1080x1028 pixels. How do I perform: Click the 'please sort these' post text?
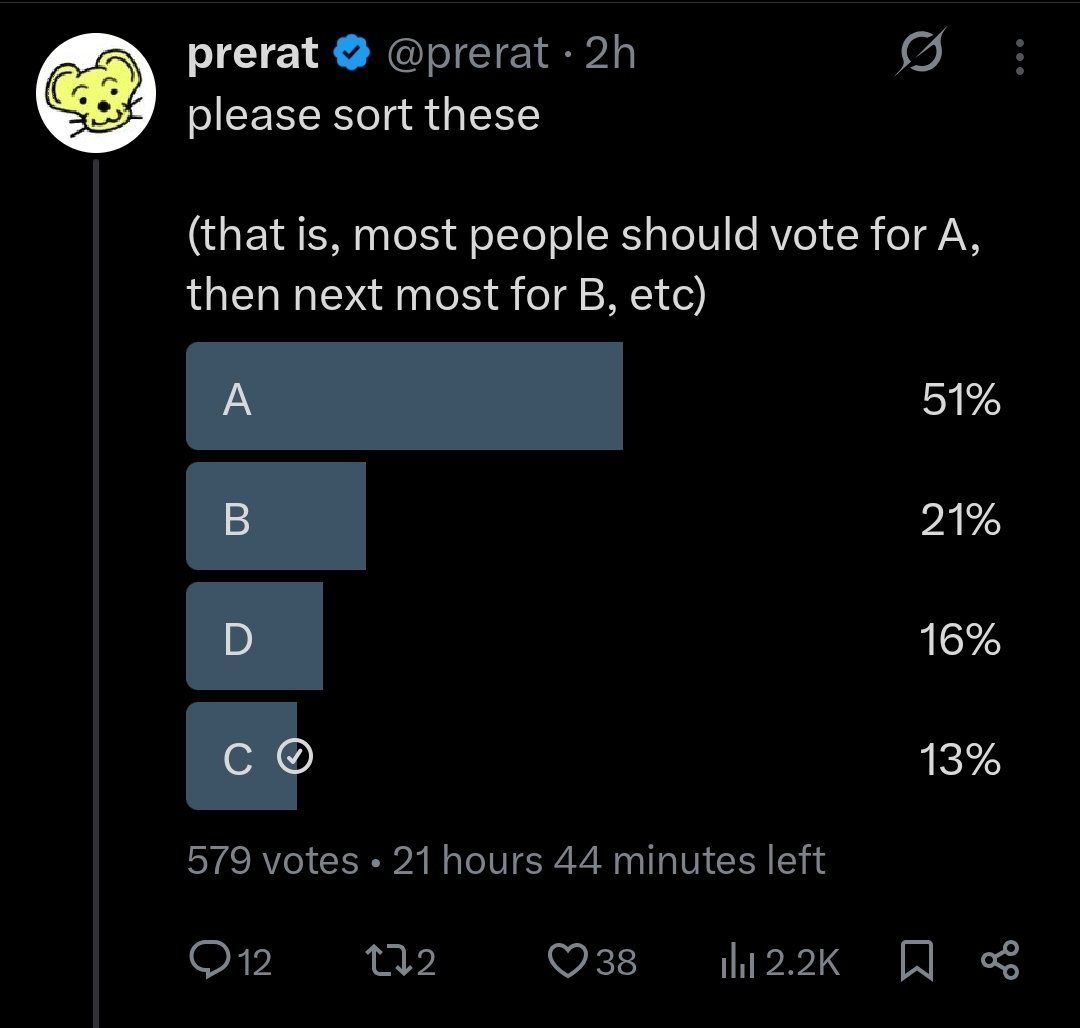[364, 114]
